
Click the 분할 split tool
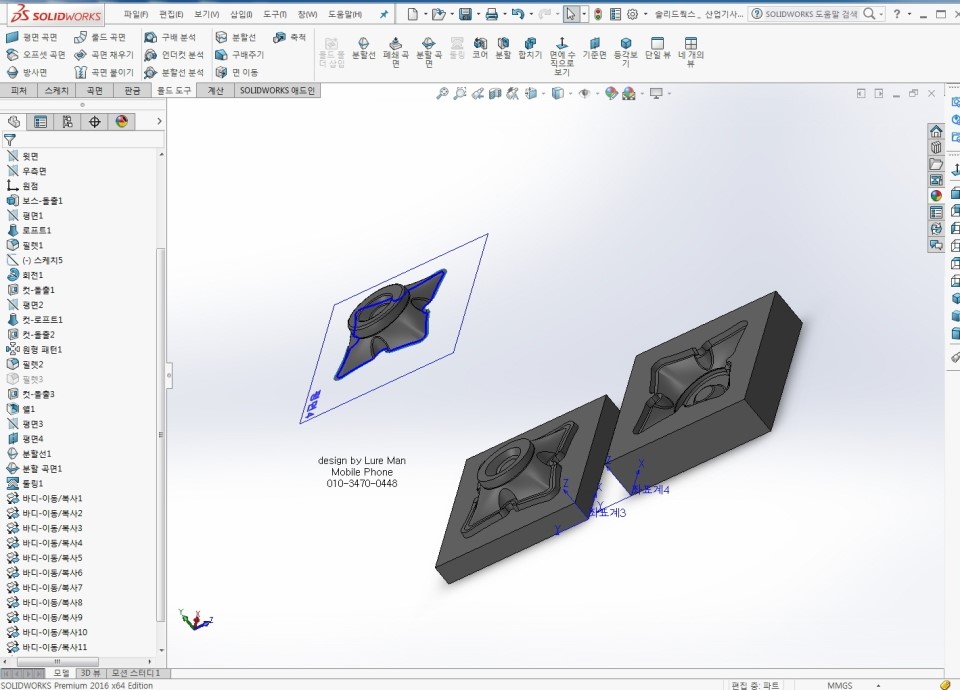pos(503,48)
